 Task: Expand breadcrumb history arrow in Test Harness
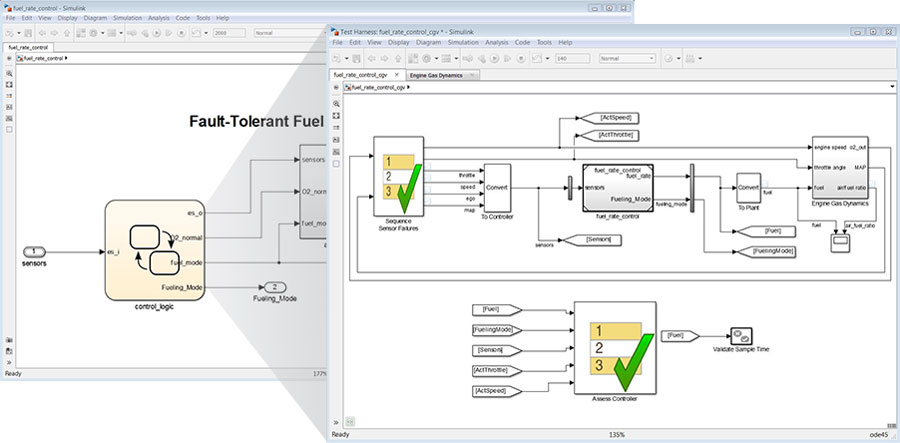tap(894, 87)
